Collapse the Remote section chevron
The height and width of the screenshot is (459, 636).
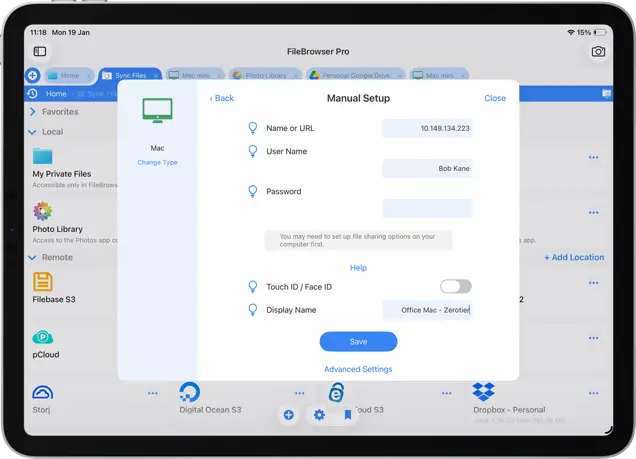[32, 257]
